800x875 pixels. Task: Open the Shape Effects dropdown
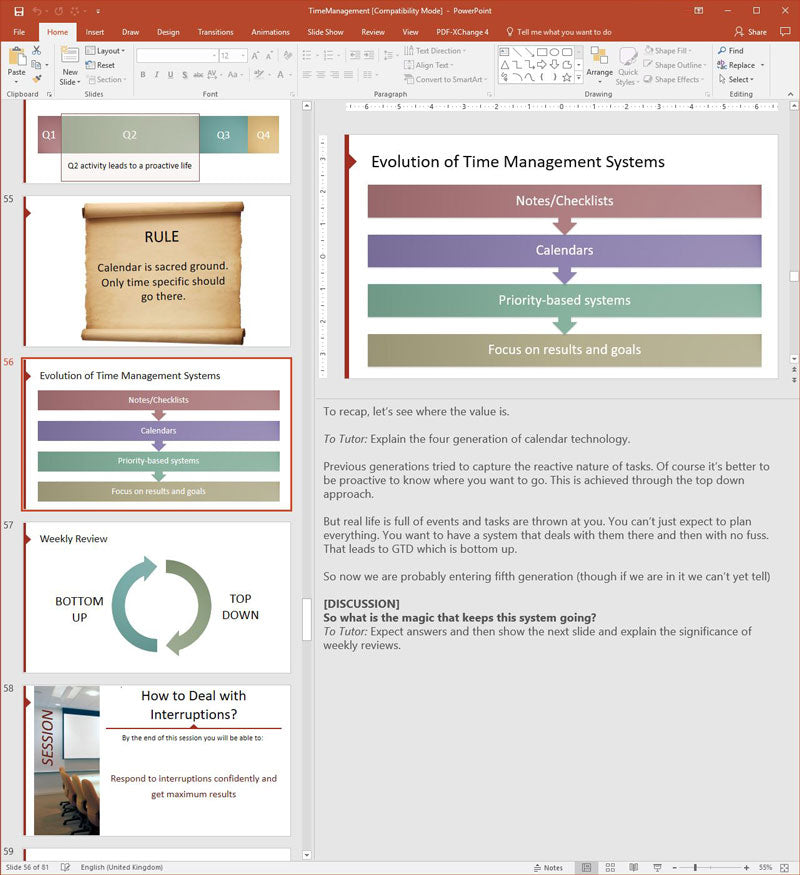[x=674, y=80]
